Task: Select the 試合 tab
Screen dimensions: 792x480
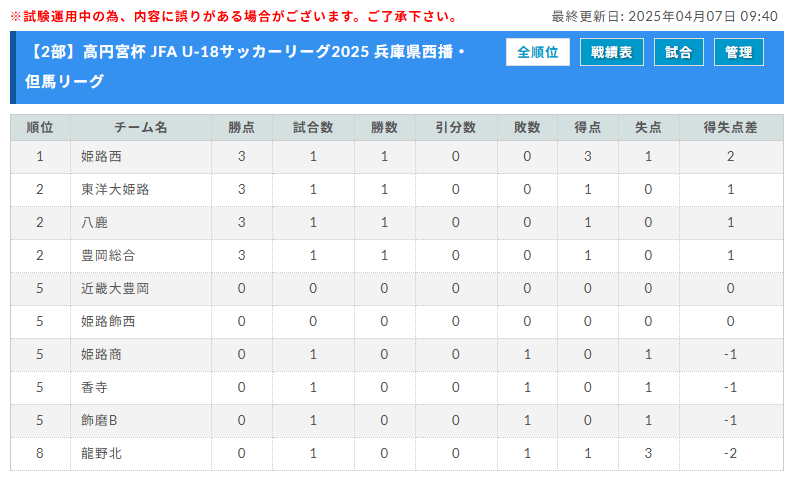Action: click(678, 52)
